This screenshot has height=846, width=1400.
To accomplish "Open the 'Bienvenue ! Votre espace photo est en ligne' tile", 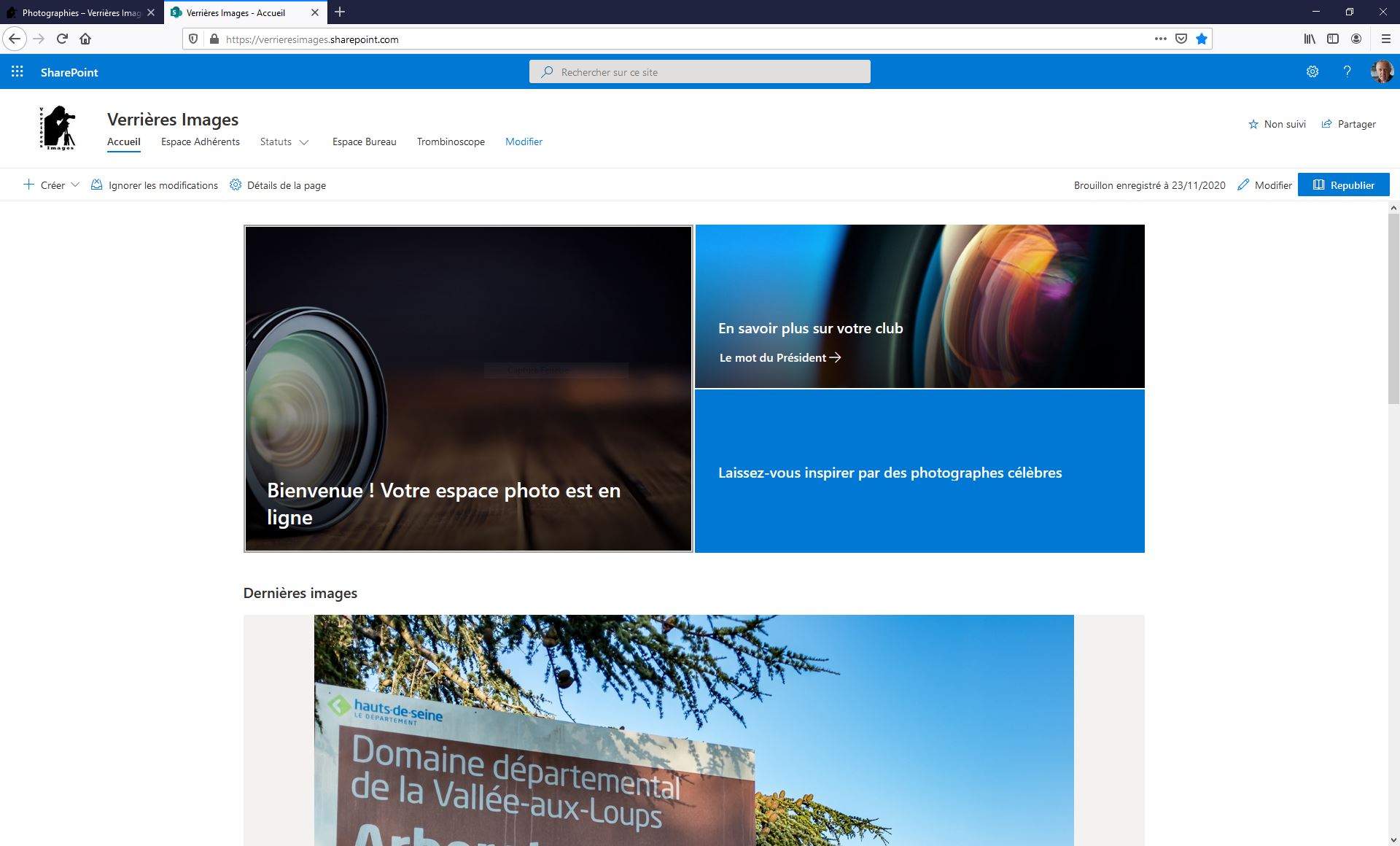I will (x=468, y=389).
